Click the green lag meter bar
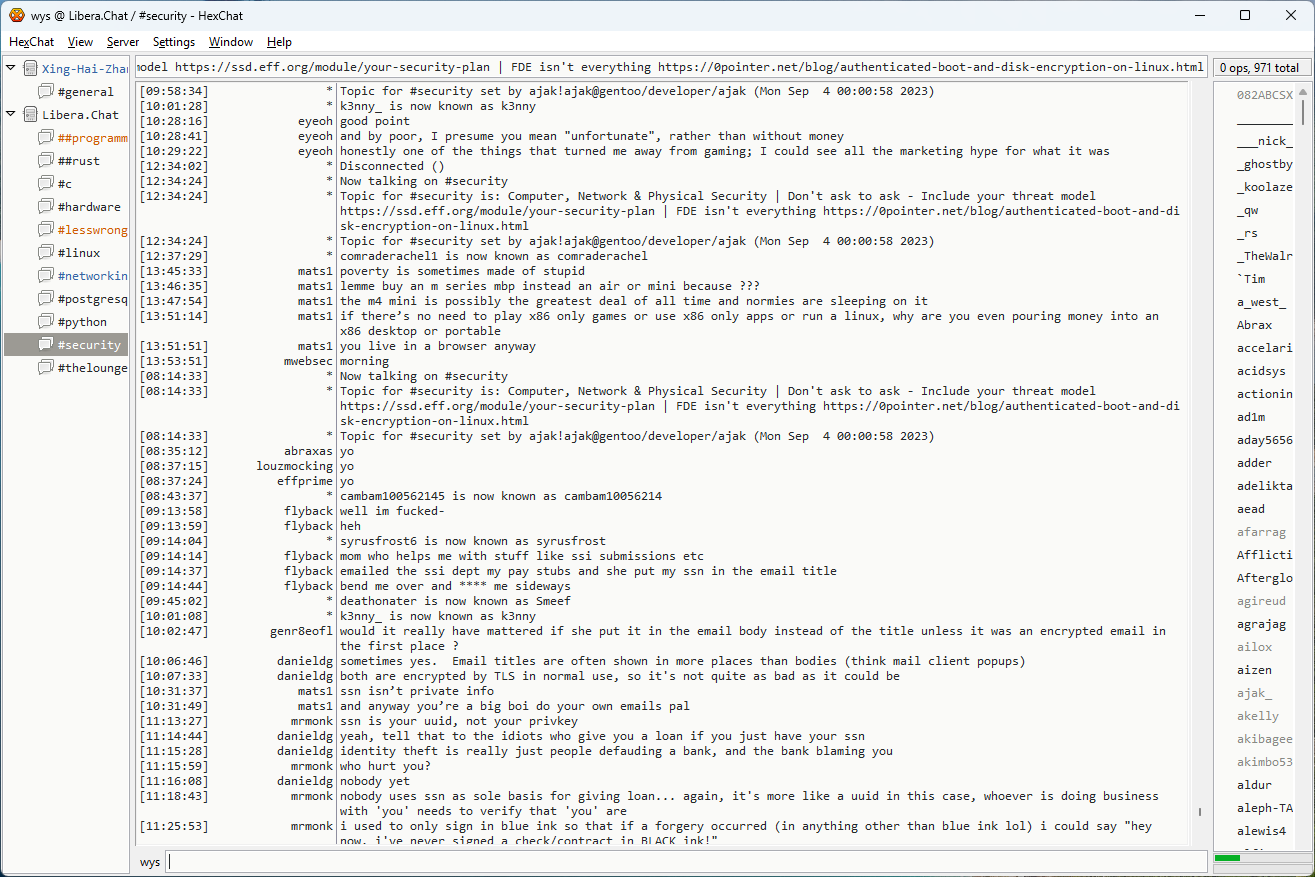This screenshot has height=877, width=1315. (x=1227, y=858)
